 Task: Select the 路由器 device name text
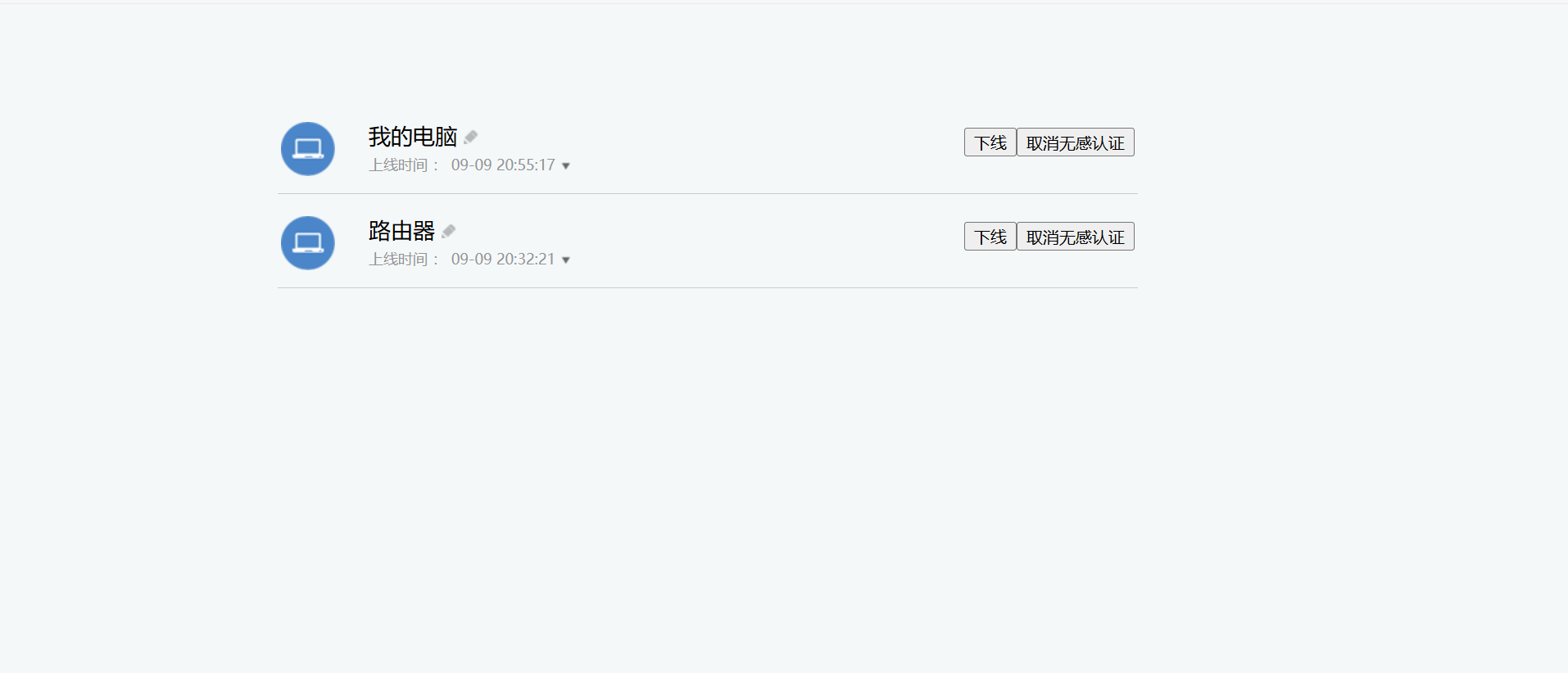[x=401, y=231]
